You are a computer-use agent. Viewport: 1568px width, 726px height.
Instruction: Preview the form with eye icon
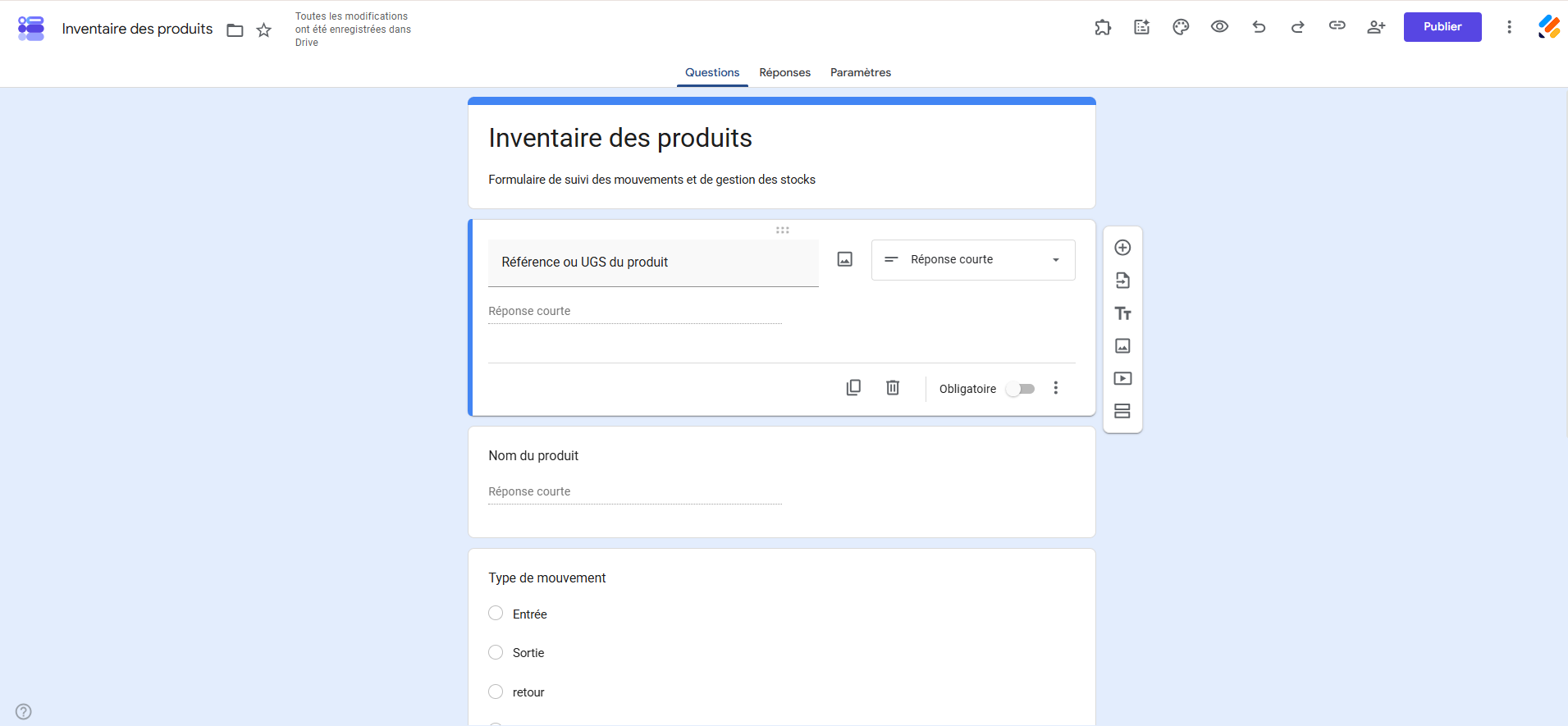click(x=1219, y=27)
